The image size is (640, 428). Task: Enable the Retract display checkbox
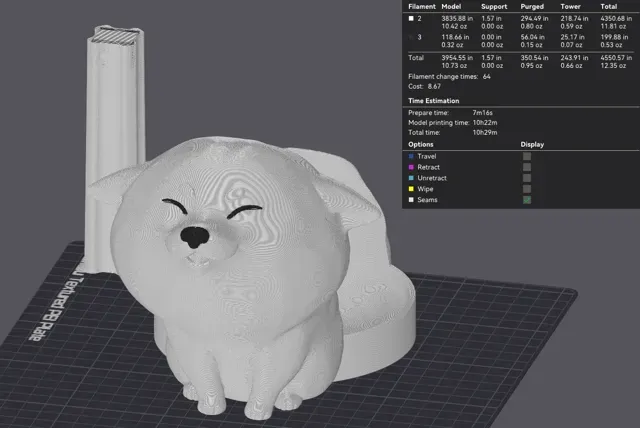pos(527,167)
